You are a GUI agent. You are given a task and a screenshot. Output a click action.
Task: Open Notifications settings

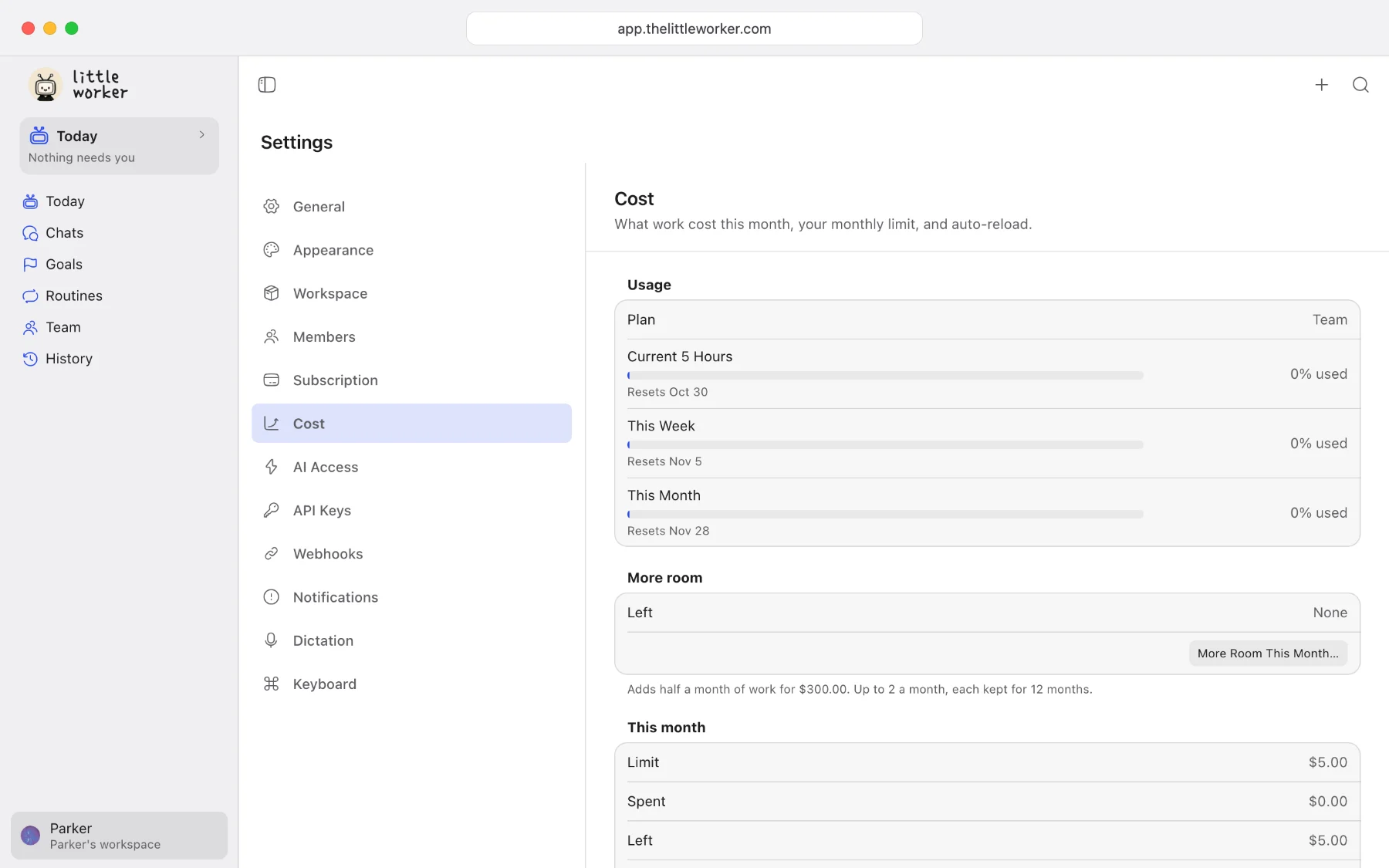pos(411,597)
